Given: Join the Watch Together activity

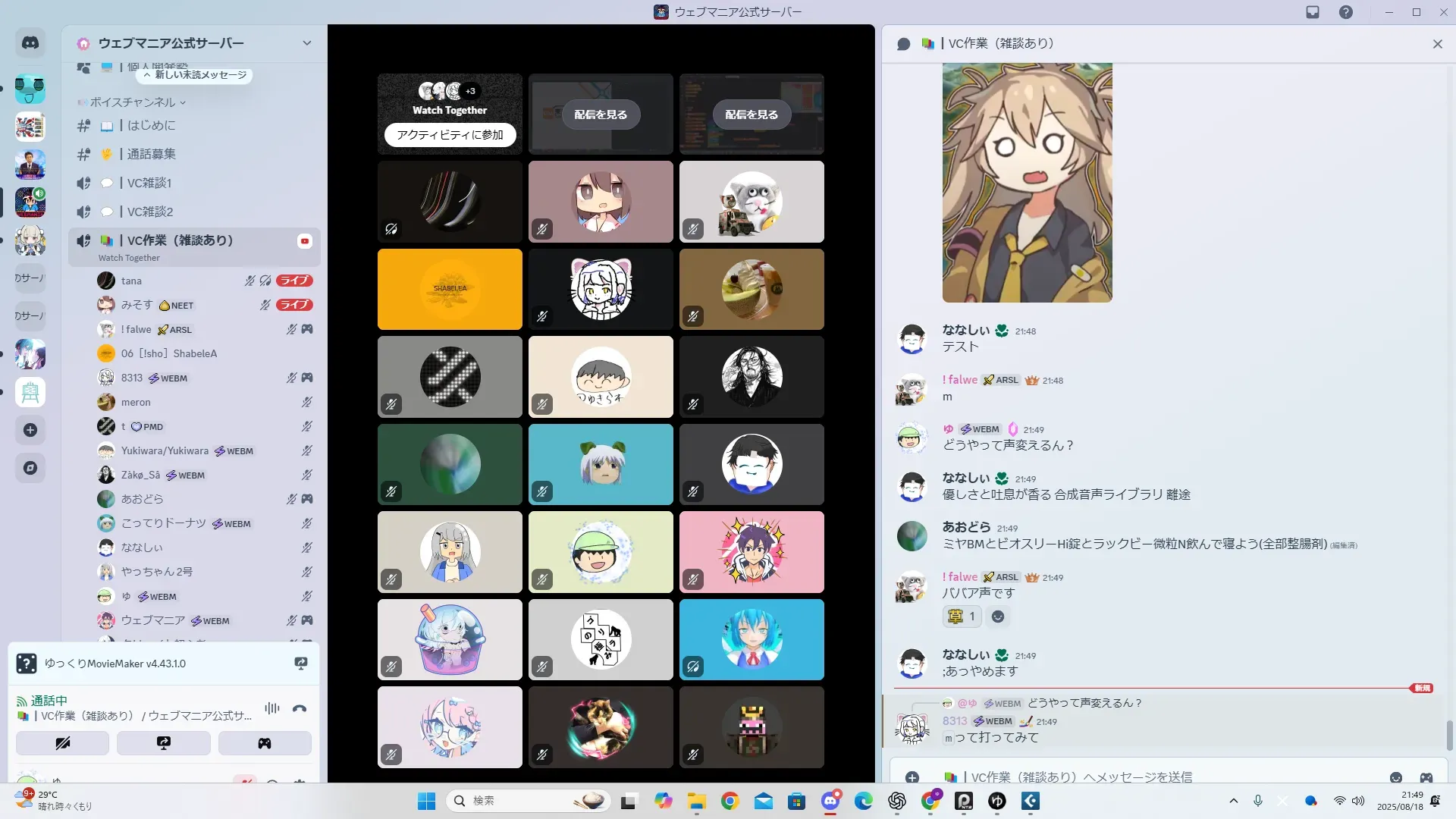Looking at the screenshot, I should click(x=450, y=134).
